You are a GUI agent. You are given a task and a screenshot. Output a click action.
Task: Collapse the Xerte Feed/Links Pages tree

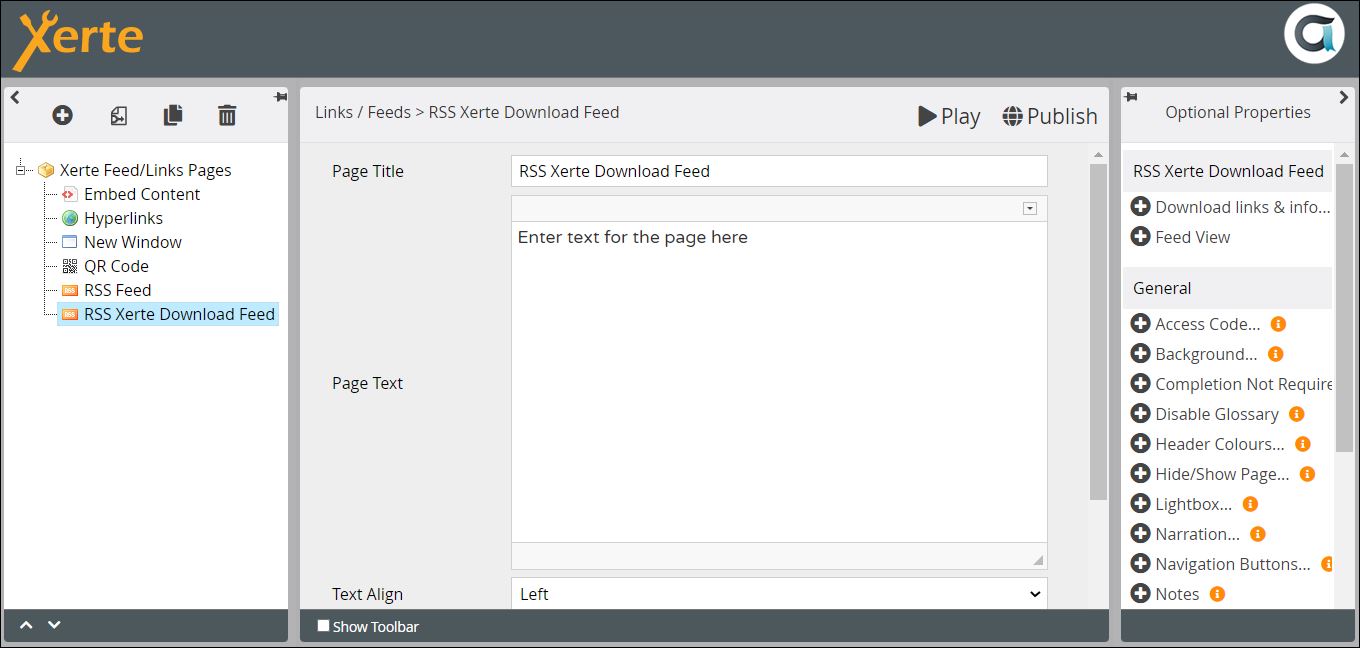(21, 170)
